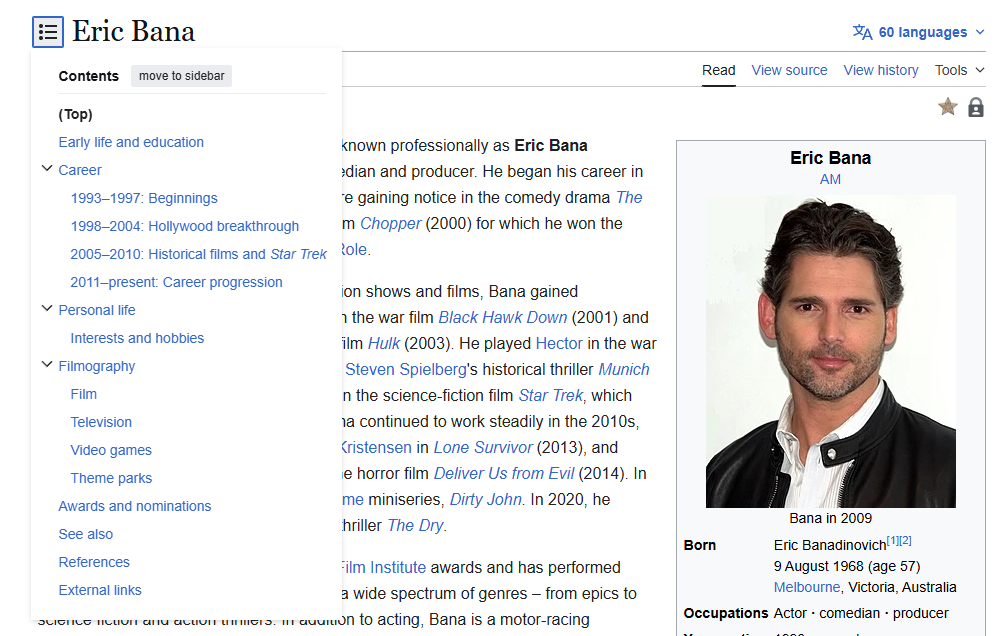Collapse the Career section chevron
1000x636 pixels.
[47, 169]
